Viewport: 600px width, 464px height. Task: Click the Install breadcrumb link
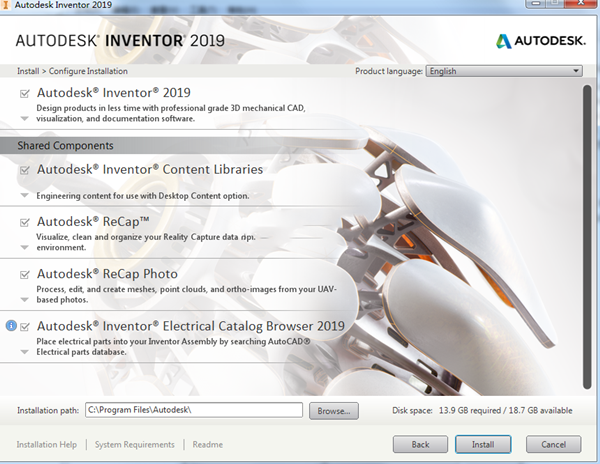coord(28,71)
